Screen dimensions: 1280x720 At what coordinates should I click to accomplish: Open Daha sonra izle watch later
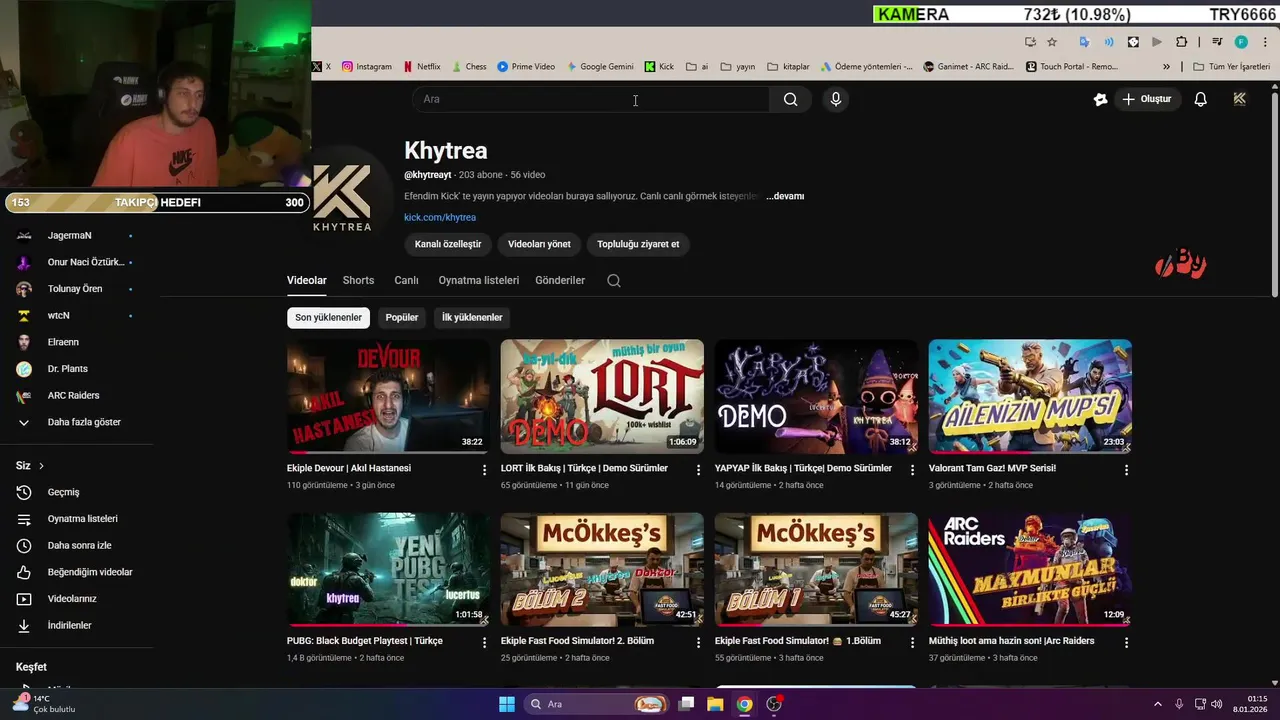pos(80,545)
